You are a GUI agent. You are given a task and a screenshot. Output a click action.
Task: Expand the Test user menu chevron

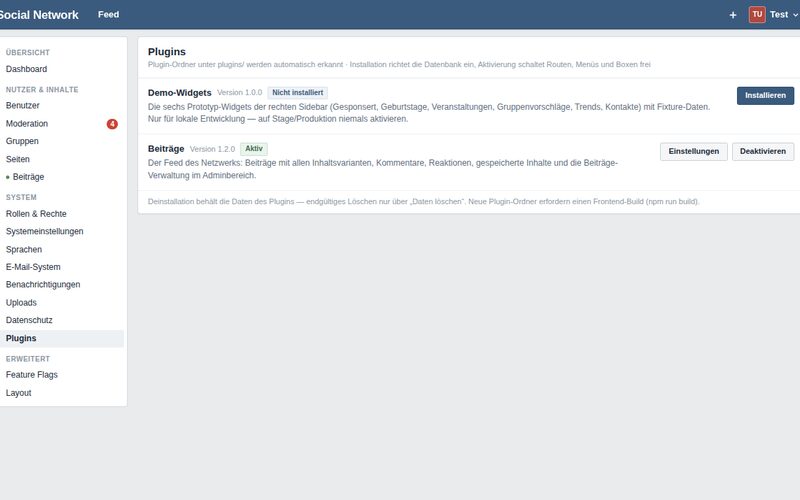click(795, 15)
